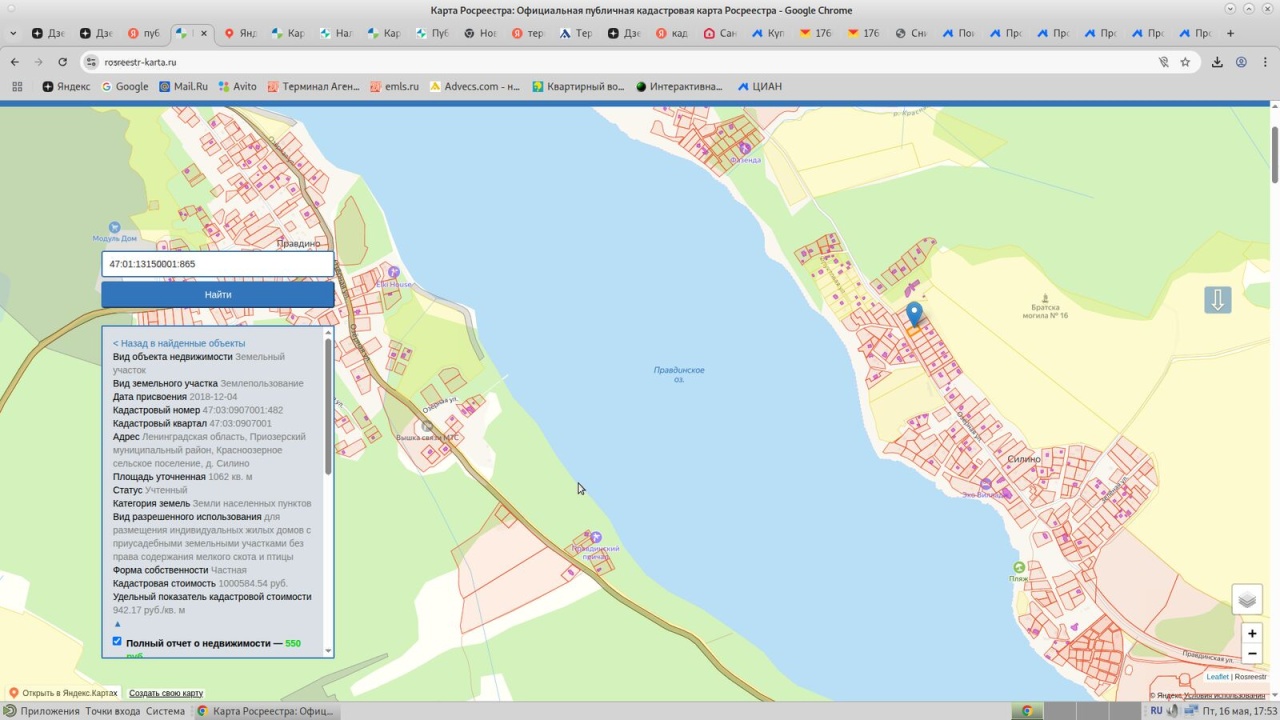The image size is (1280, 720).
Task: Go back with the browser back arrow
Action: pos(15,62)
